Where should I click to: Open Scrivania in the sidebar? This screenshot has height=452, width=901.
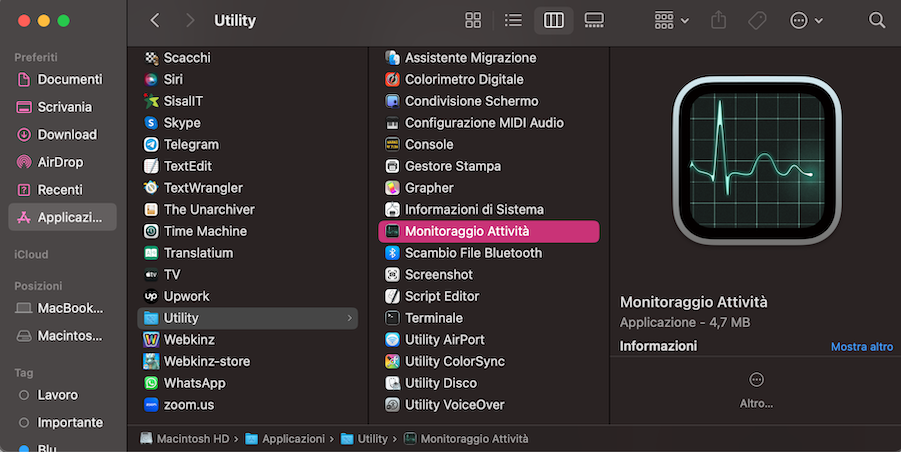point(62,107)
